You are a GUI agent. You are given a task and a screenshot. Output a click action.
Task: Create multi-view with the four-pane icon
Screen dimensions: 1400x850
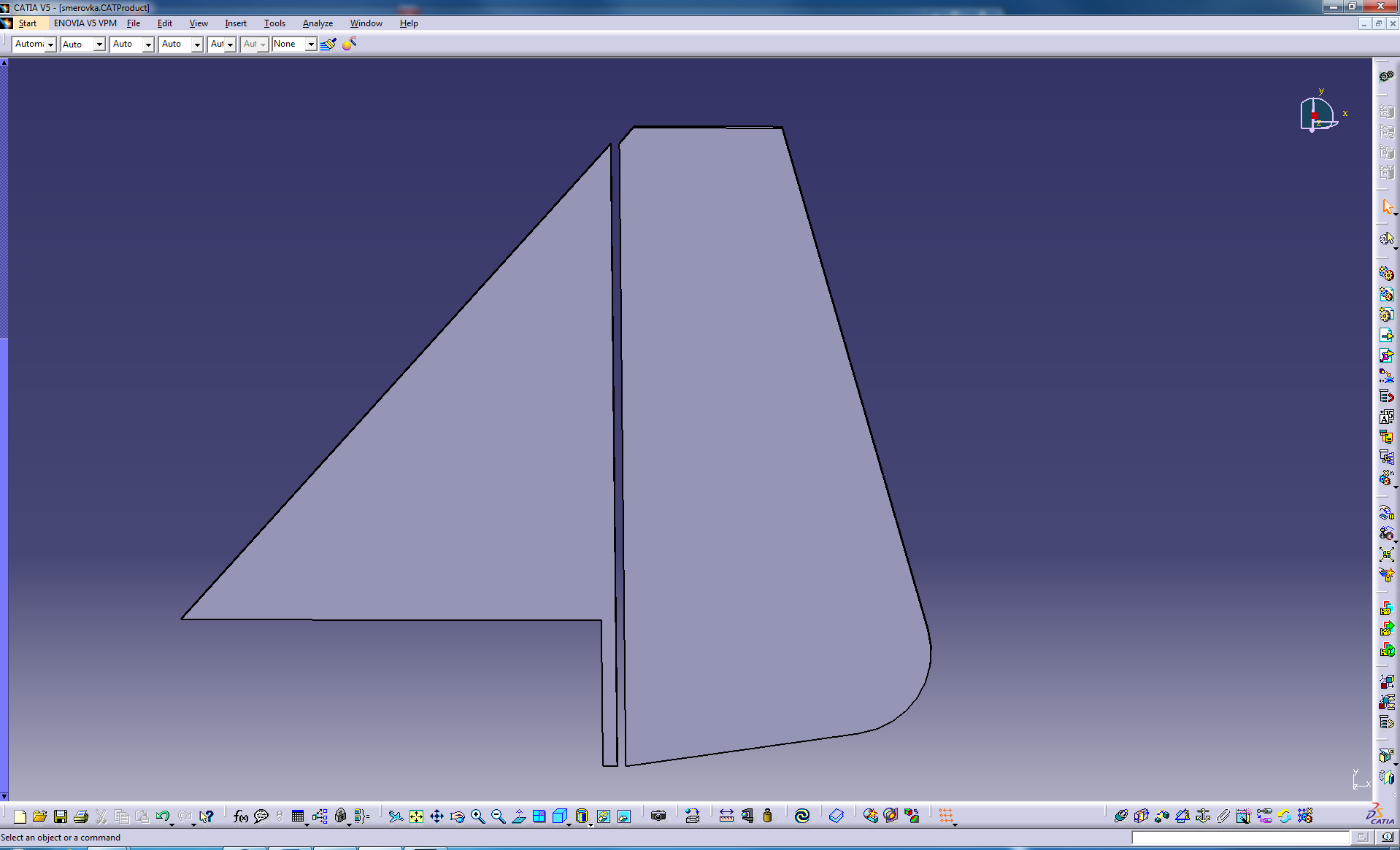539,816
